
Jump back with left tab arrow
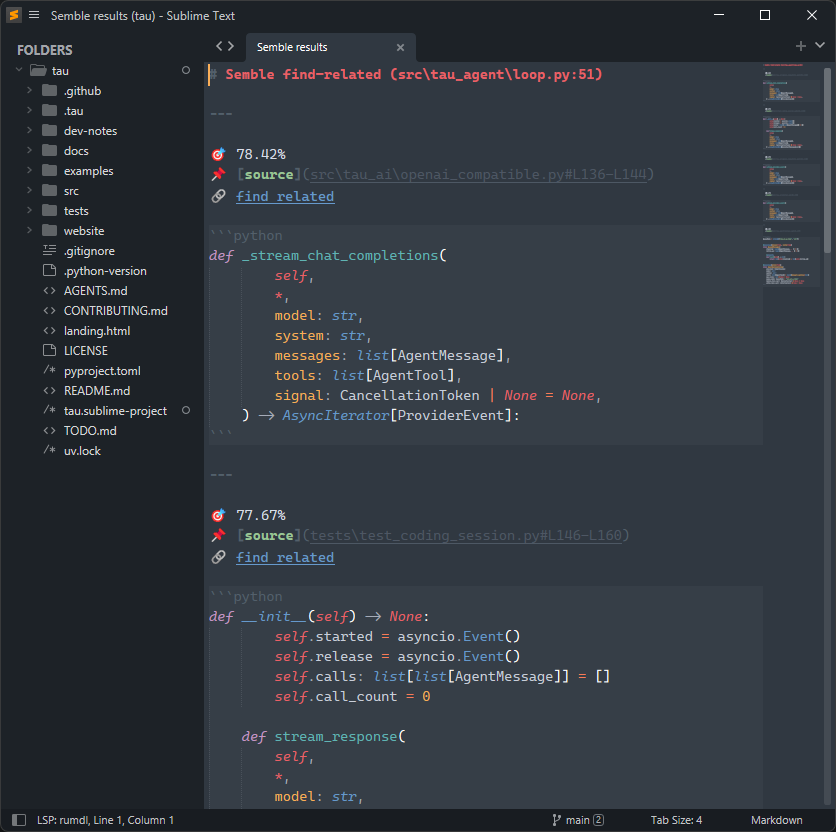click(219, 46)
